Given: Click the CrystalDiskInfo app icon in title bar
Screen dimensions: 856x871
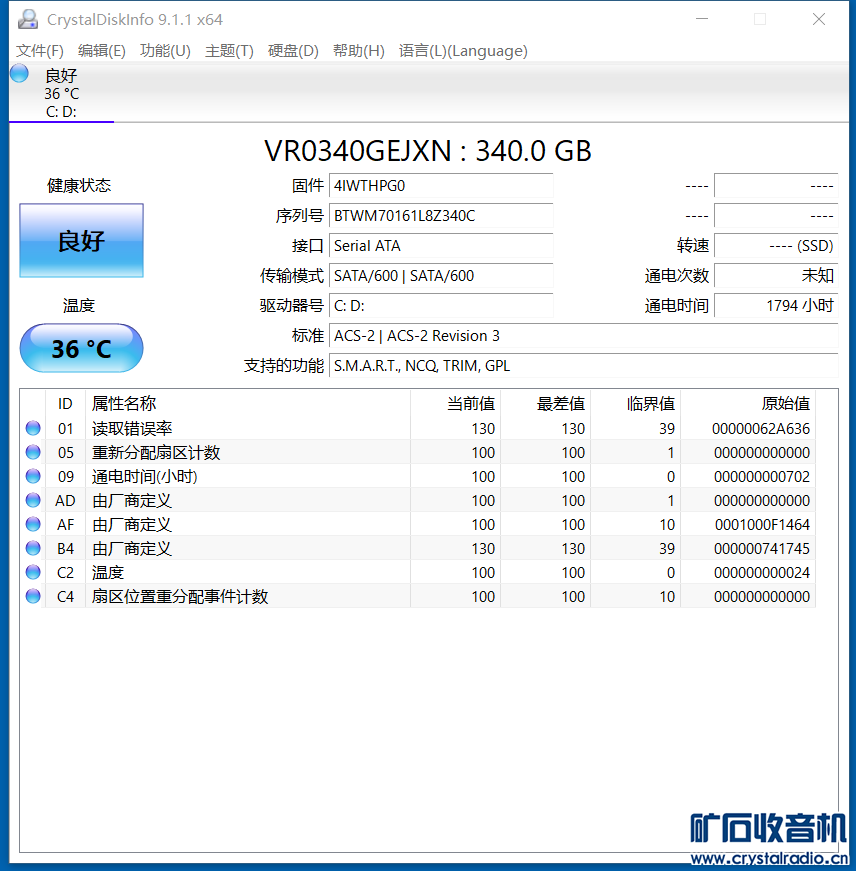Looking at the screenshot, I should [28, 19].
